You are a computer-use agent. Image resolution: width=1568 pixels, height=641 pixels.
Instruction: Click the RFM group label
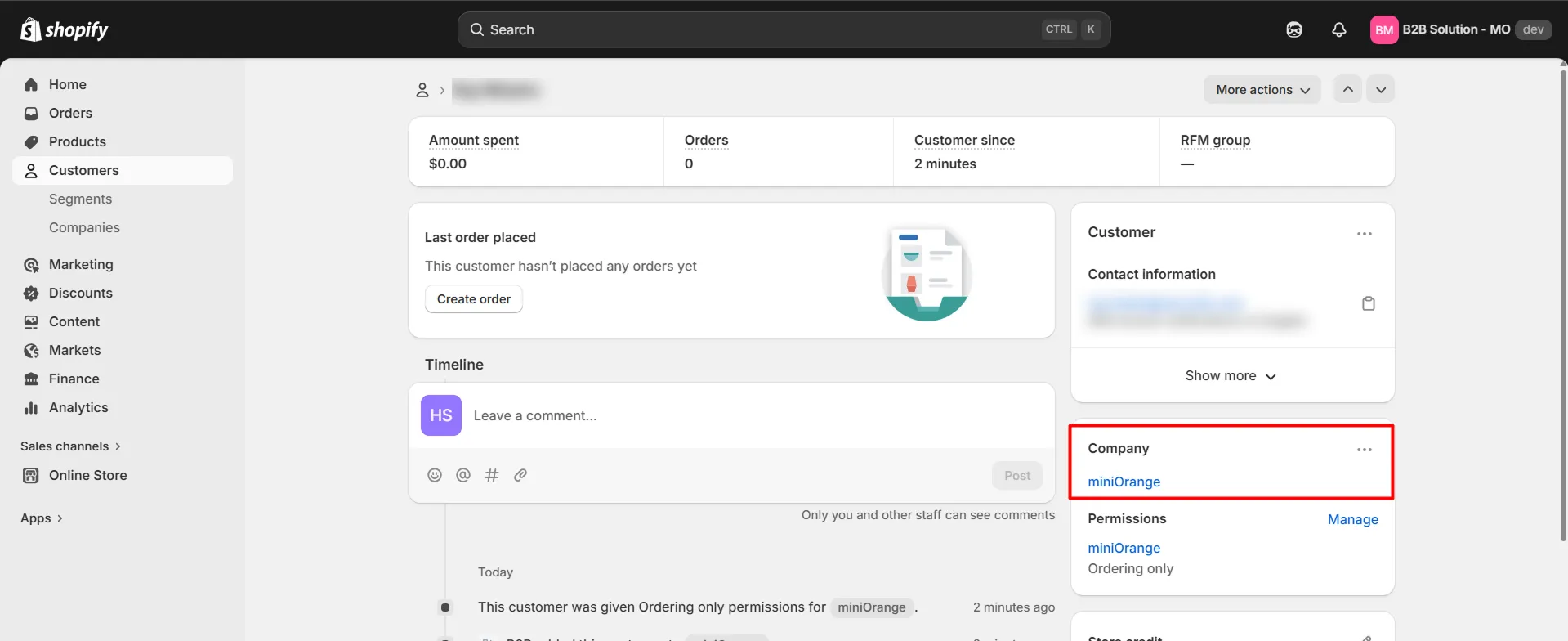coord(1215,141)
